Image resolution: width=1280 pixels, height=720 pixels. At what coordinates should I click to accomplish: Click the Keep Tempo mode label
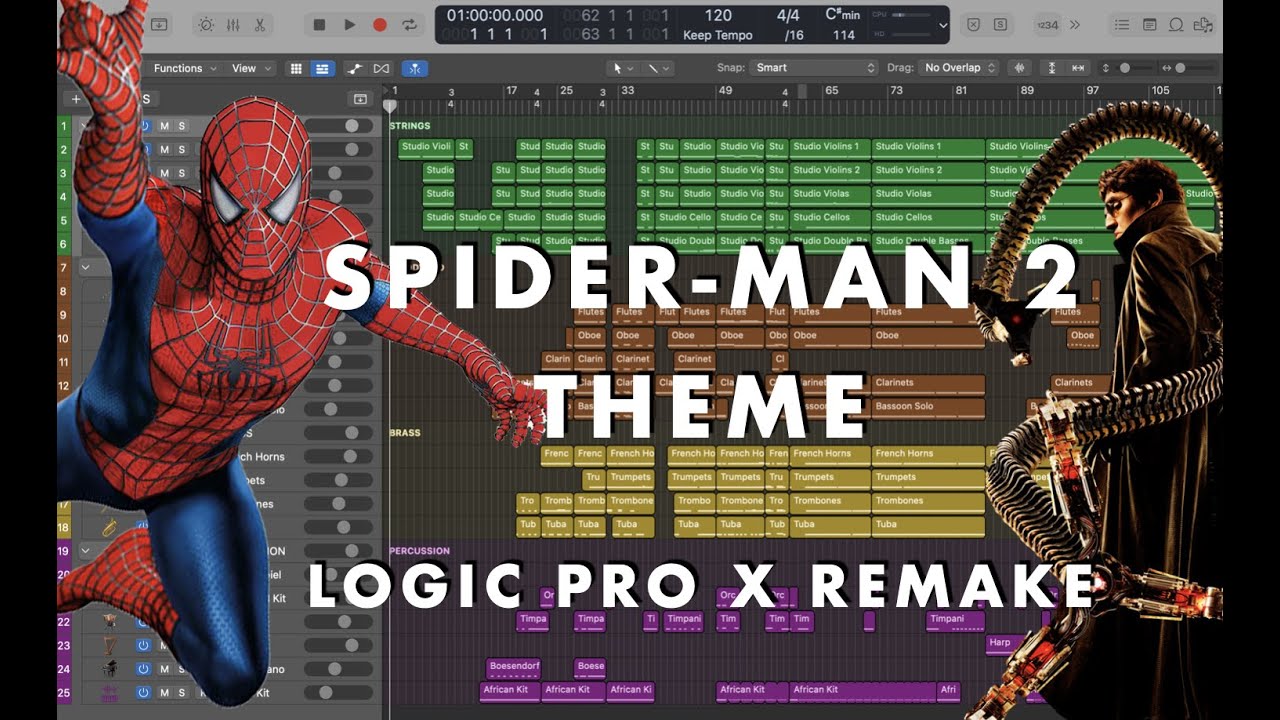pyautogui.click(x=718, y=35)
